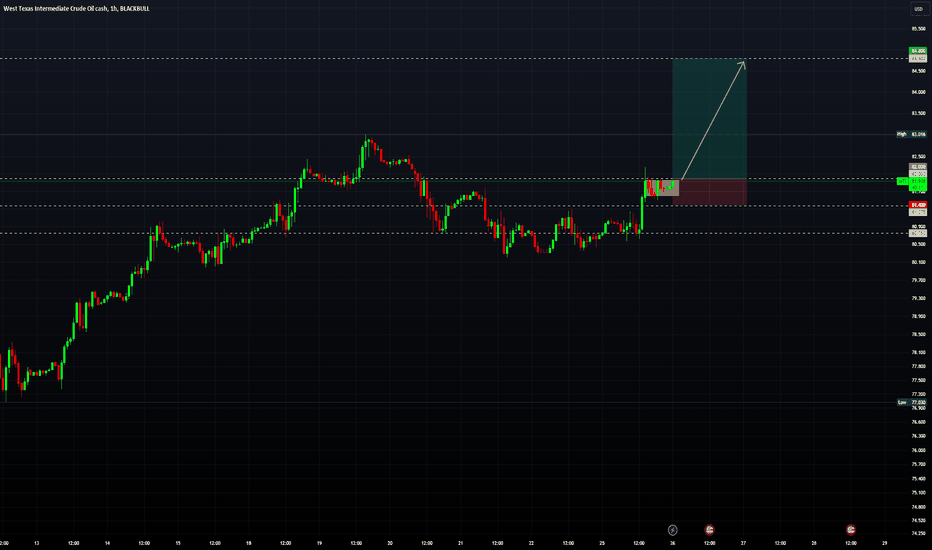The image size is (932, 550).
Task: Select the red stop-loss zone of long position
Action: 709,192
